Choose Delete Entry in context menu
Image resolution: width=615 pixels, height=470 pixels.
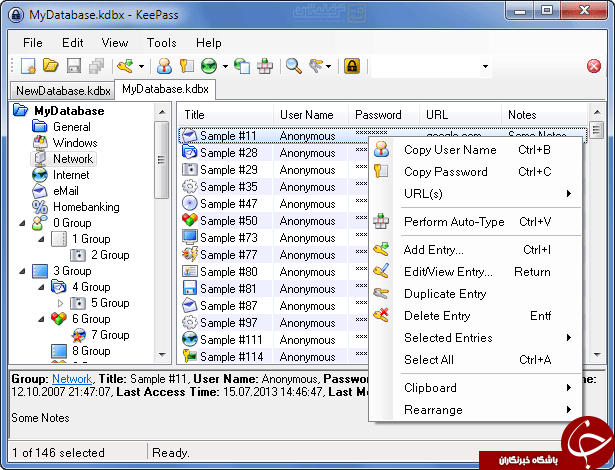(x=475, y=316)
